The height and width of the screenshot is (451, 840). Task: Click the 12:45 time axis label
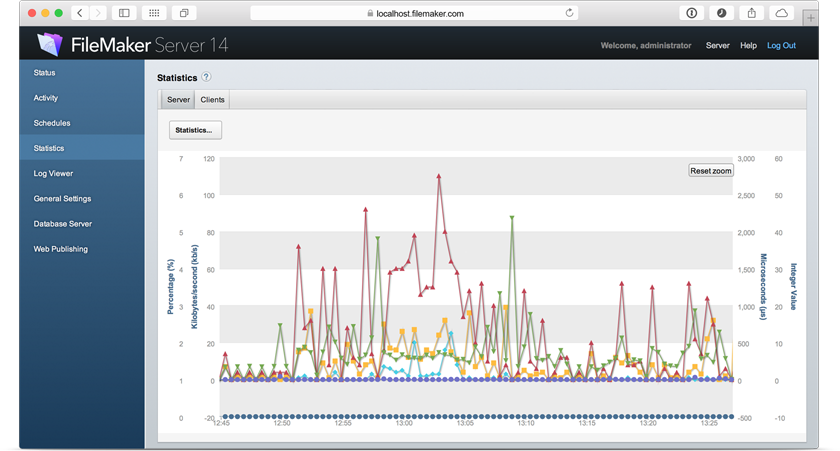pyautogui.click(x=221, y=423)
